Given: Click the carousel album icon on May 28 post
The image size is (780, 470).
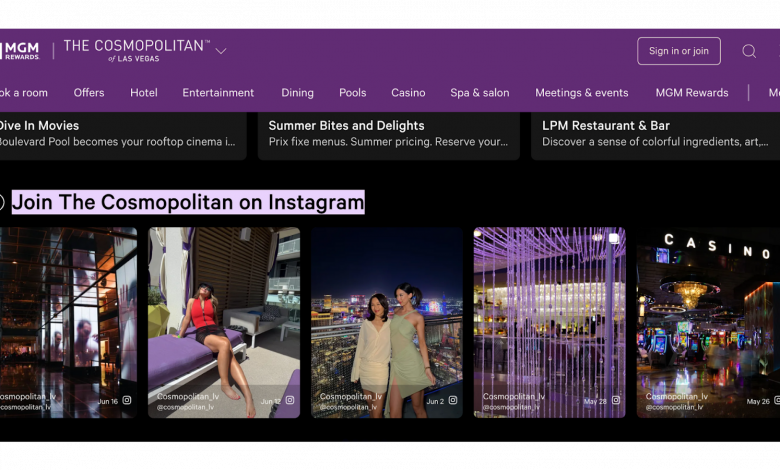Looking at the screenshot, I should click(x=614, y=239).
